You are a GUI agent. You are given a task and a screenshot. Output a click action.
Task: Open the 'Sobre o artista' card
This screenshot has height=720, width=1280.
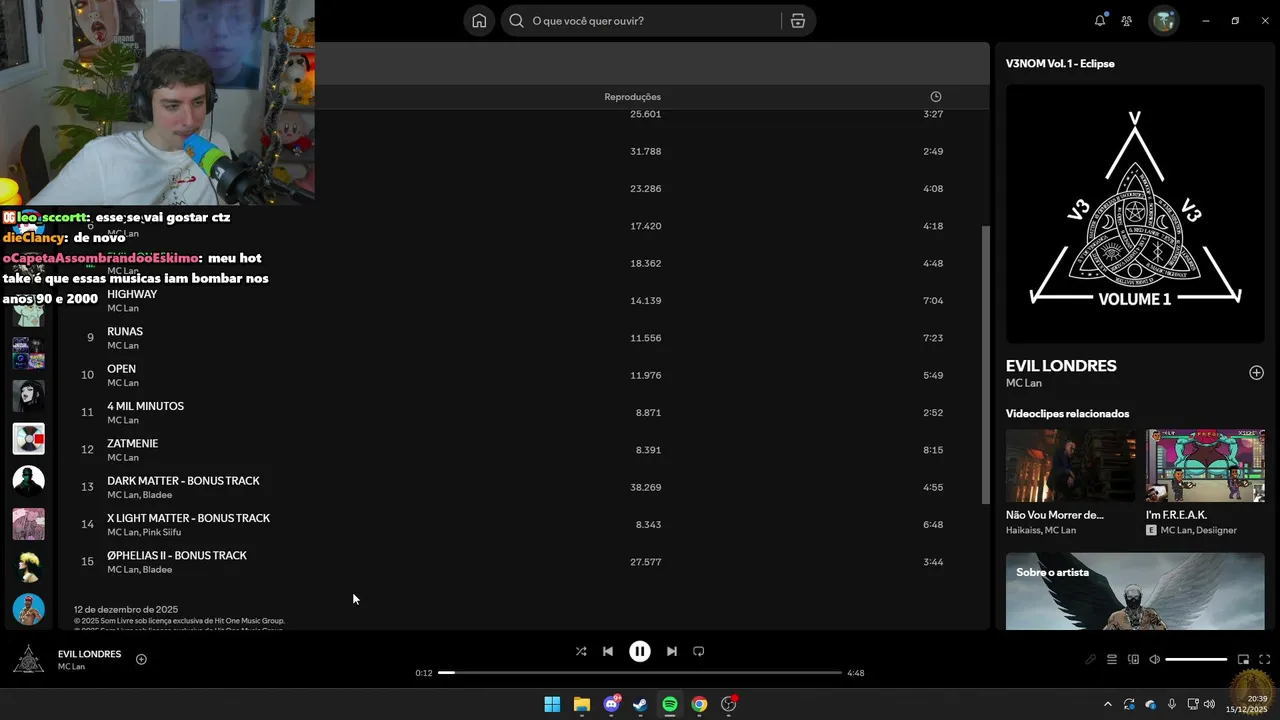(x=1135, y=591)
